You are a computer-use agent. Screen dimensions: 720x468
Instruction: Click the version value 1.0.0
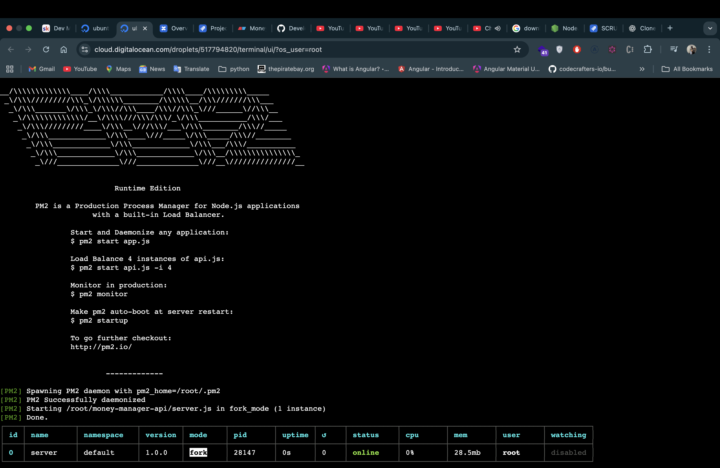click(156, 452)
